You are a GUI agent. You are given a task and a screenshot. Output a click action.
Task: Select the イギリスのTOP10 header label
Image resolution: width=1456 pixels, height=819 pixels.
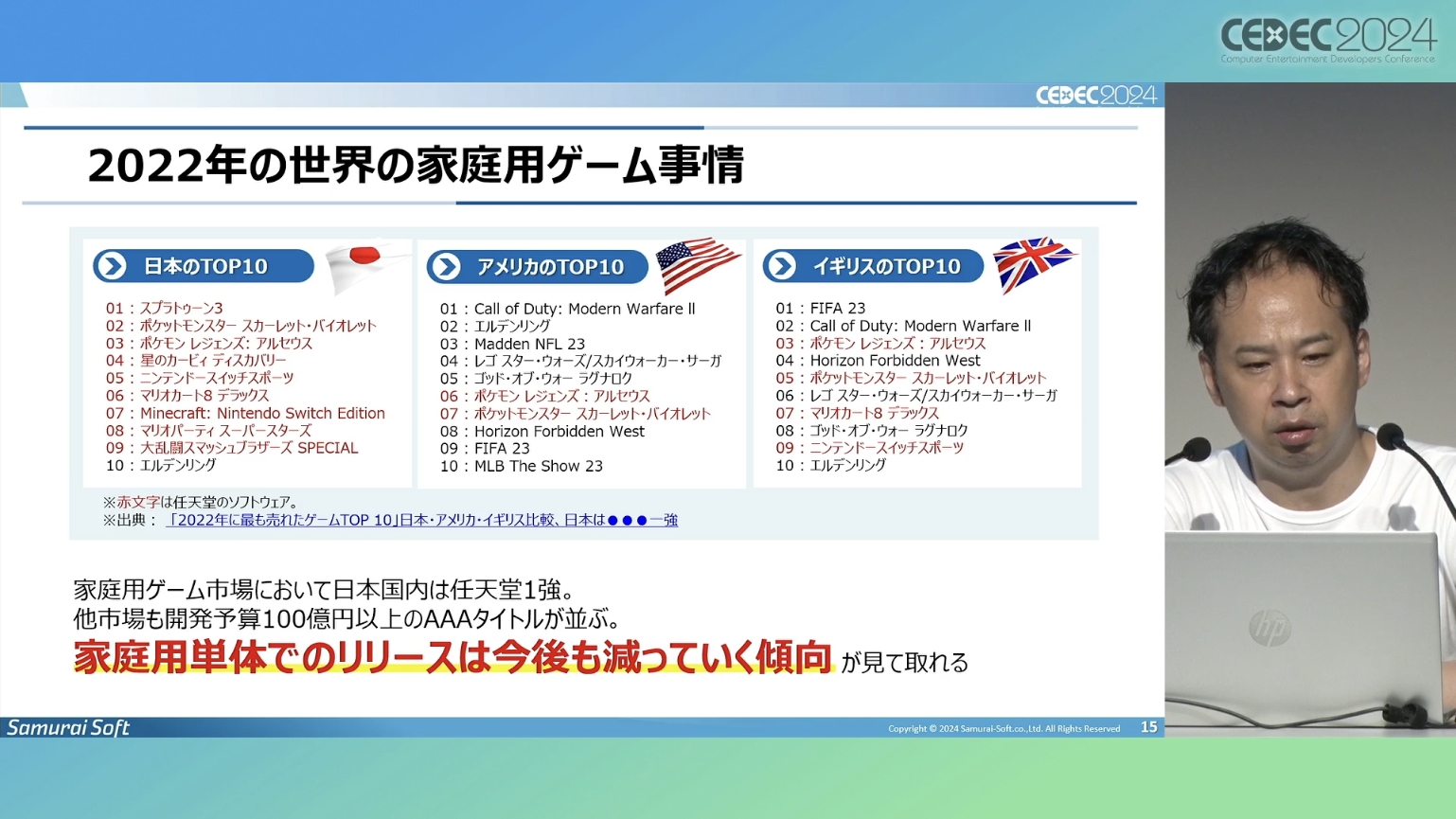(x=886, y=267)
